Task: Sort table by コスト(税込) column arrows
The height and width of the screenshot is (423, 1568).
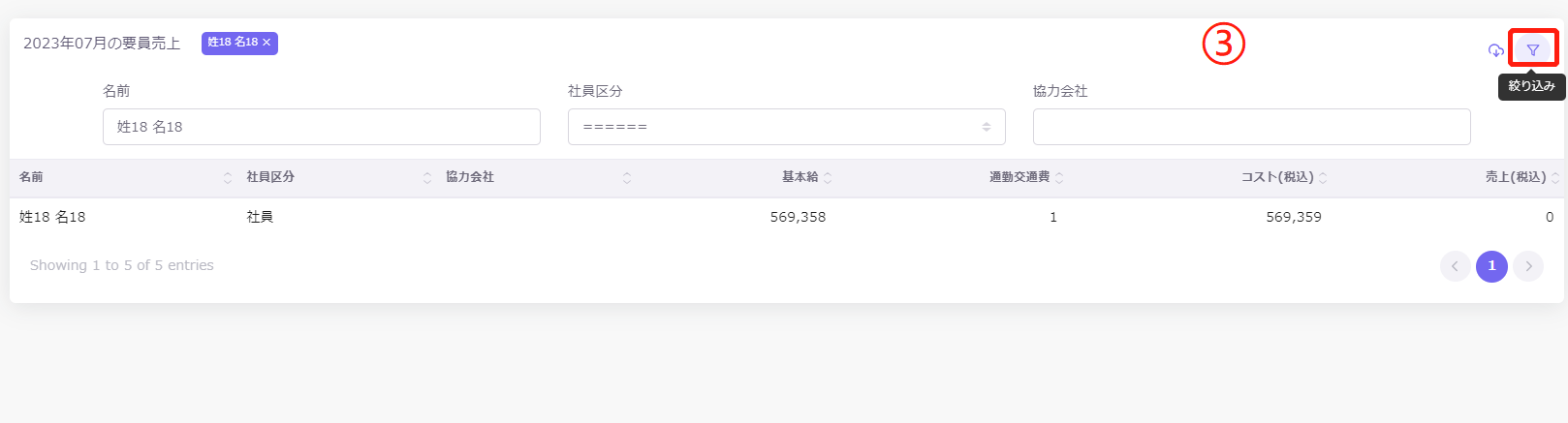Action: [x=1323, y=178]
